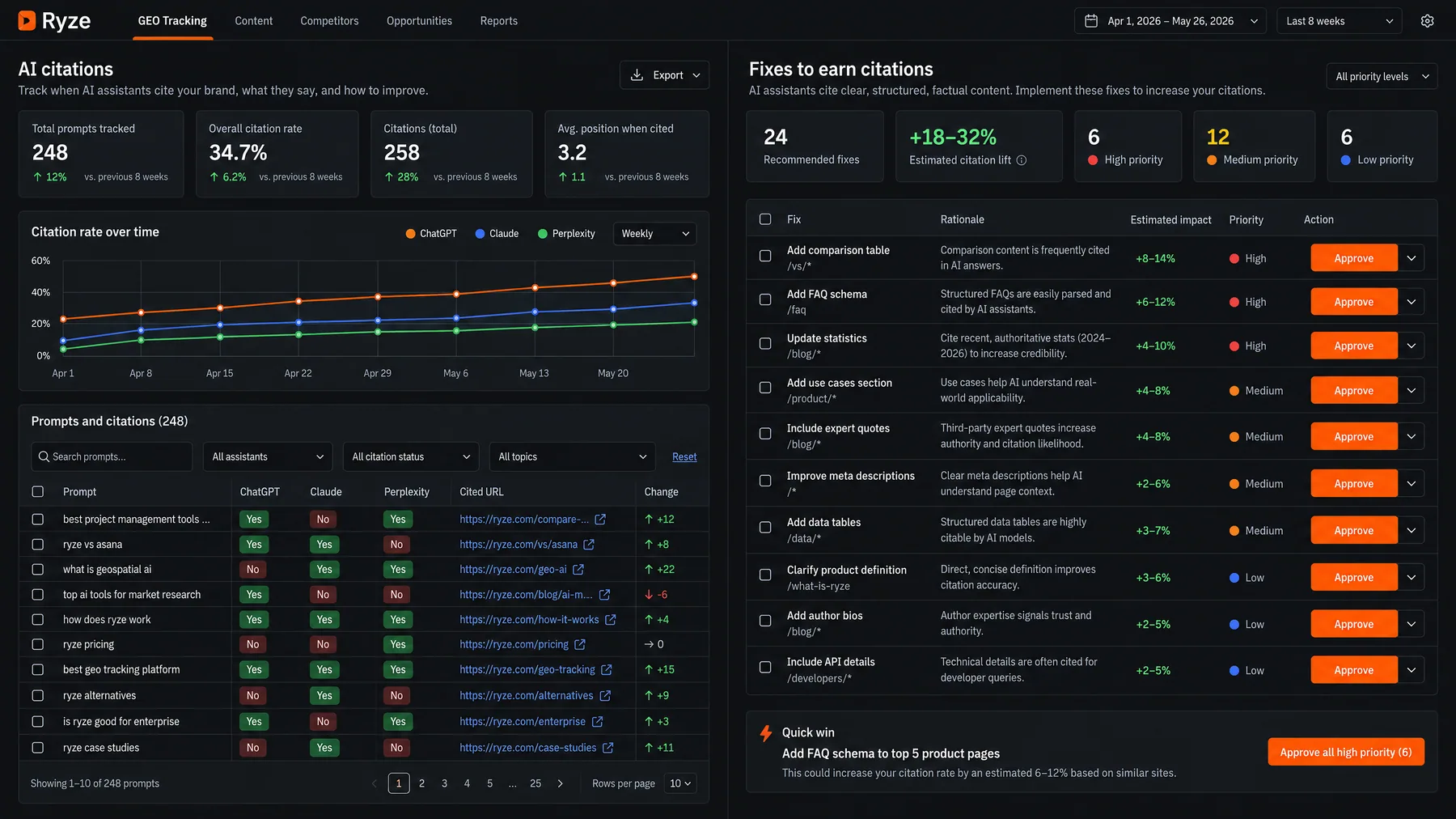Open external link icon for ryze.com/alternatives
Screen dimensions: 1456x819
click(605, 696)
